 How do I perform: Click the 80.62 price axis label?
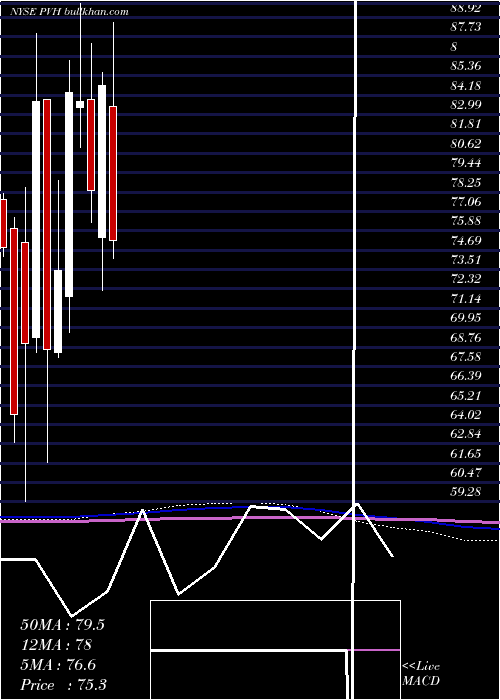tap(466, 144)
